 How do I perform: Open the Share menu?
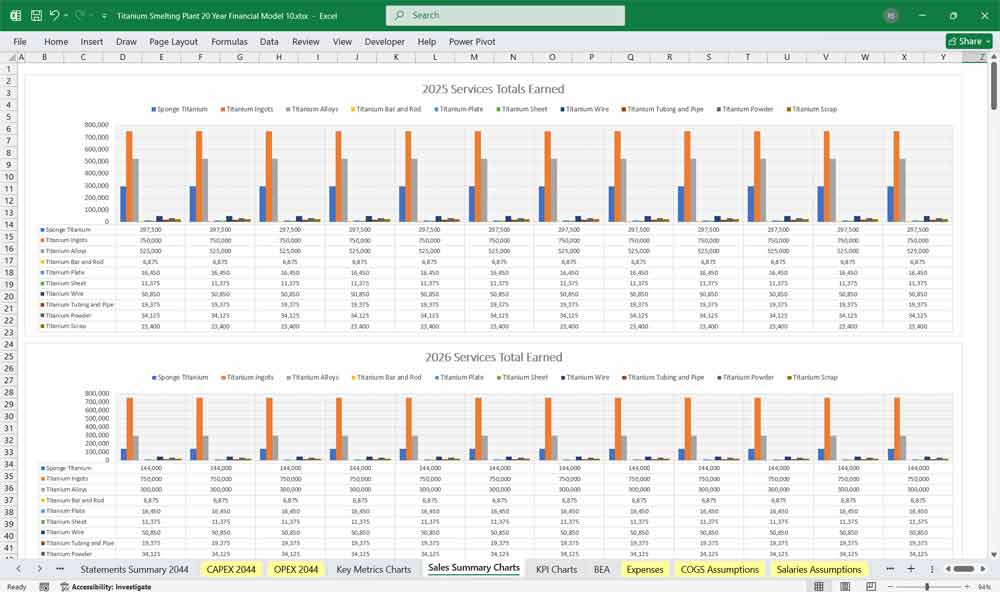968,41
